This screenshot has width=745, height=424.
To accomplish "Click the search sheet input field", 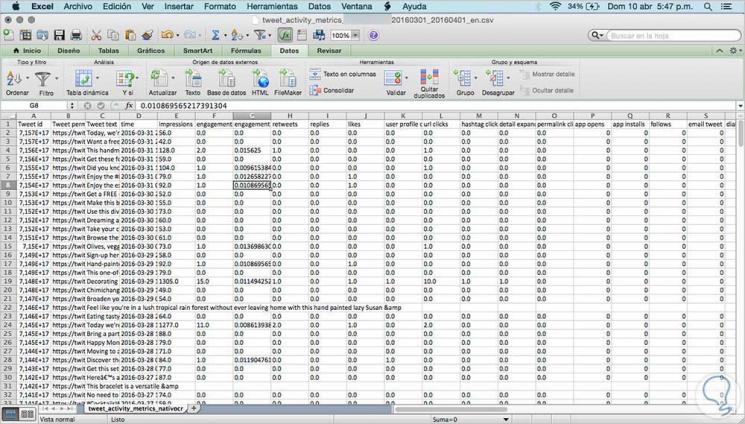I will 672,35.
